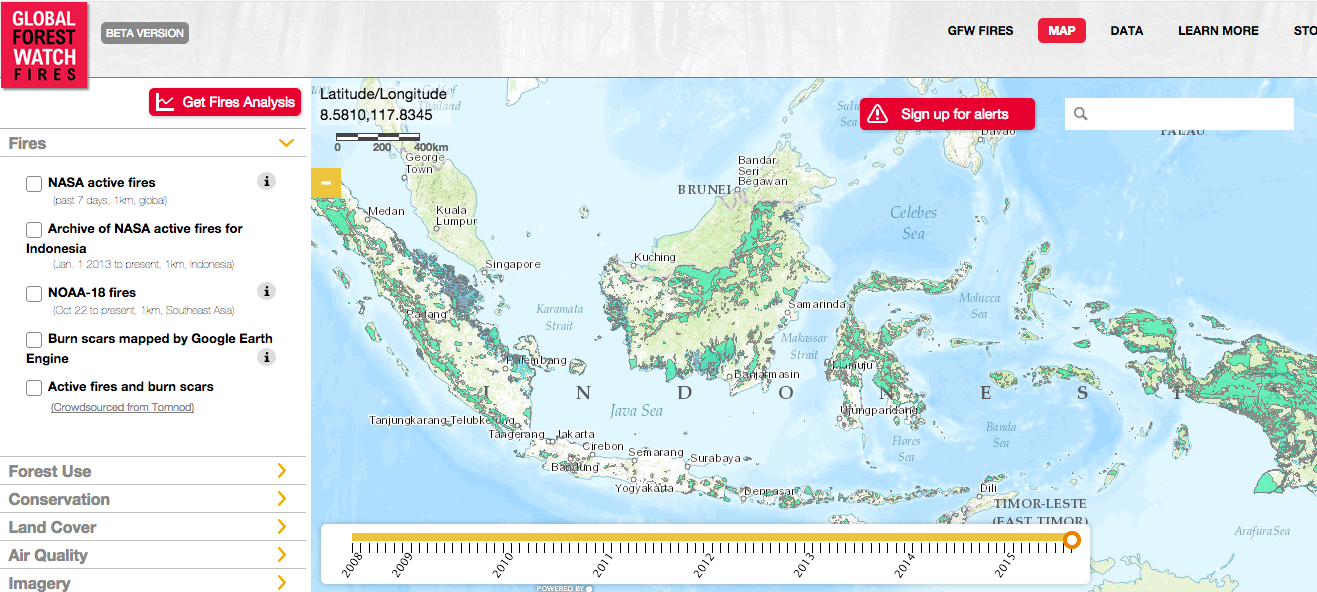Toggle NOAA-18 fires checkbox
The image size is (1317, 592).
tap(34, 294)
